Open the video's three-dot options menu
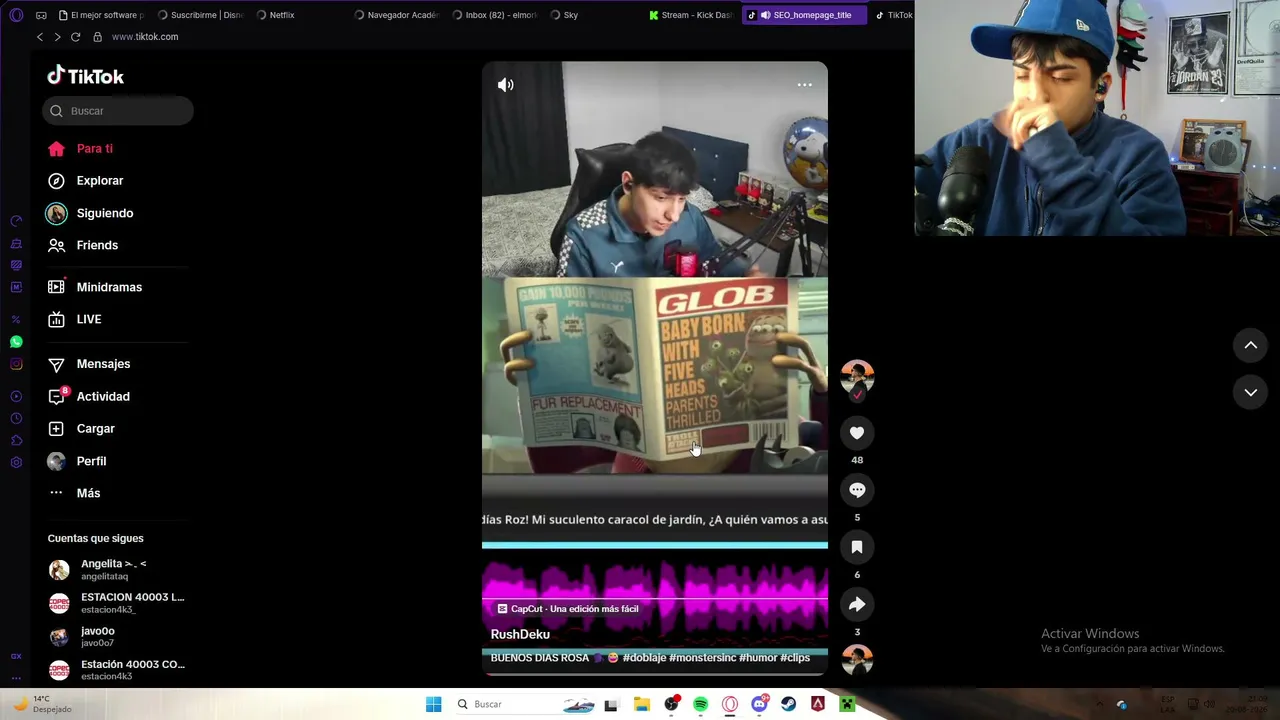 click(804, 85)
